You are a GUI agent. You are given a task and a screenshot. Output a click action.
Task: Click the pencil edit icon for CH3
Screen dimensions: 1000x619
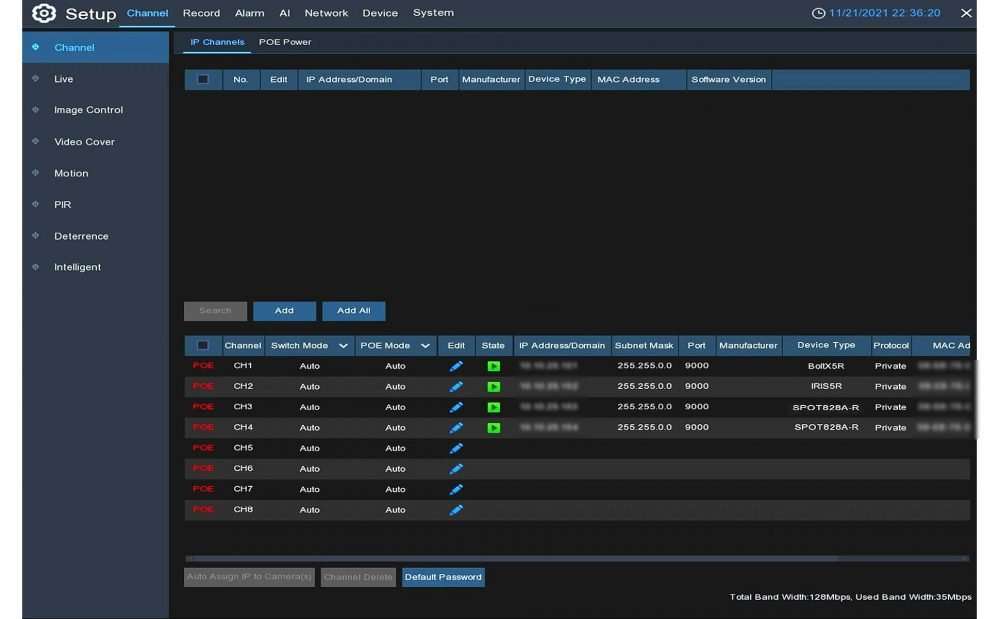[456, 407]
